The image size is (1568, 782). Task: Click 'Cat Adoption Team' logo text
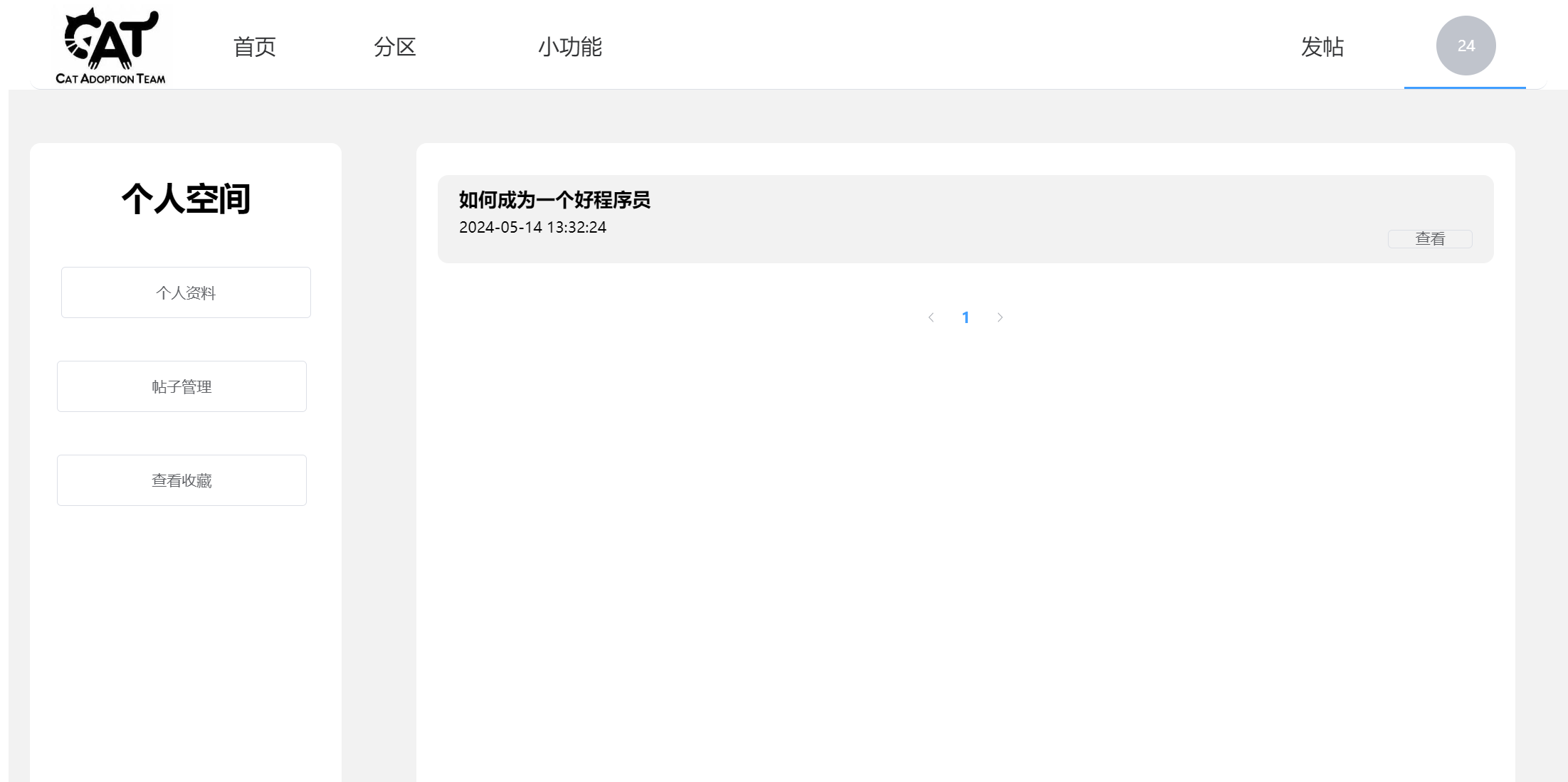pyautogui.click(x=110, y=78)
